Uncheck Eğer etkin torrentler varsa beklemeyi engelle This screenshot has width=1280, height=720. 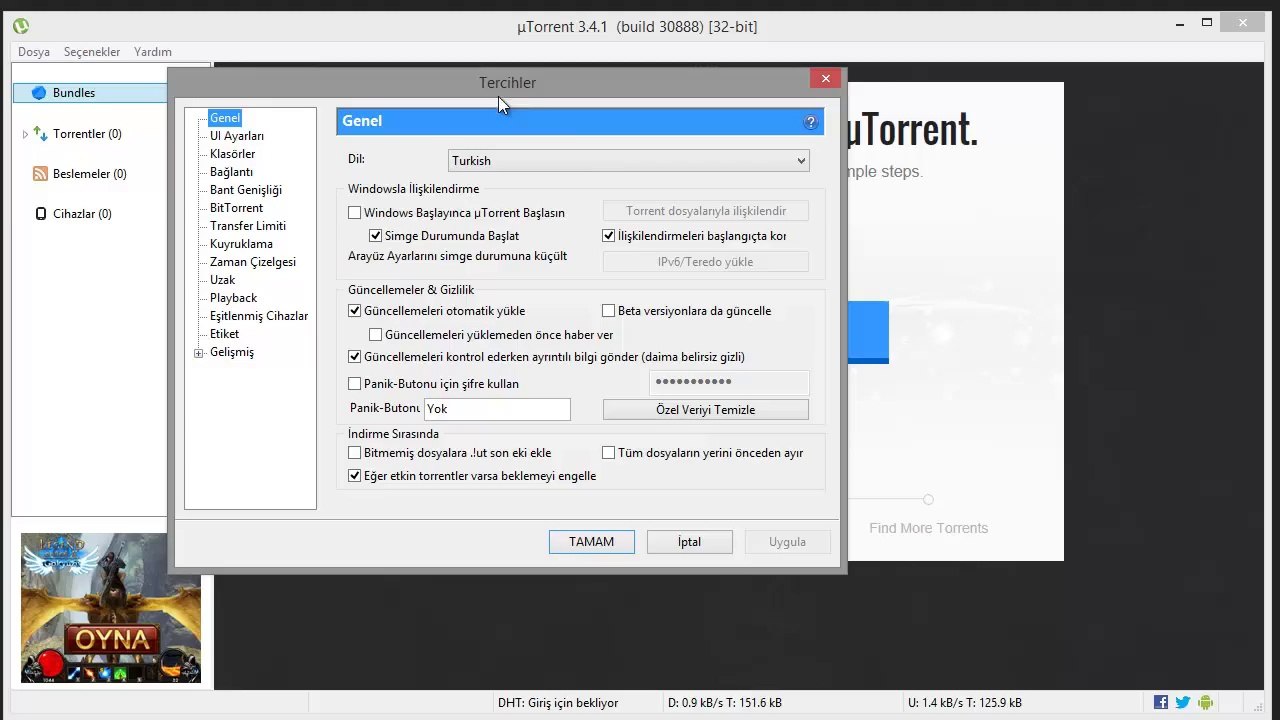354,476
